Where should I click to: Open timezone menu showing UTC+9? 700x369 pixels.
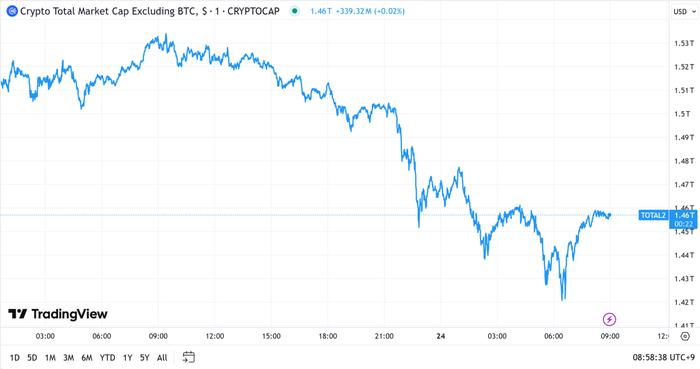coord(664,357)
